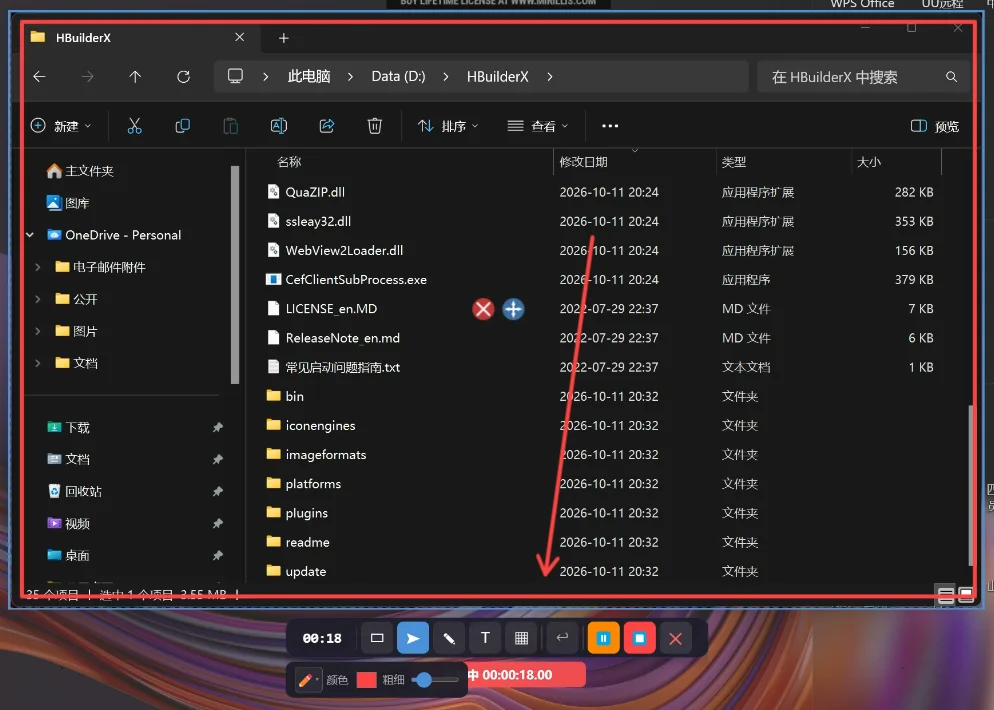Screen dimensions: 994x710
Task: Click the PC monitor icon in address bar
Action: pos(235,77)
